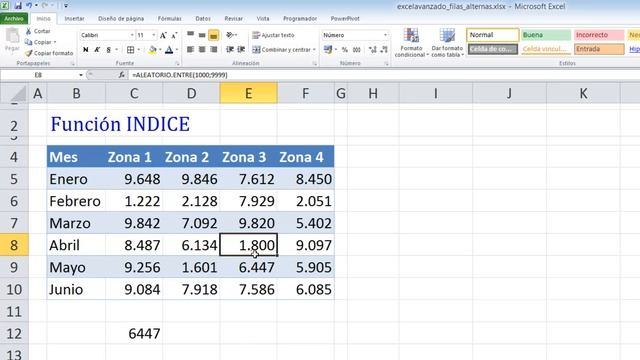The image size is (640, 360).
Task: Set middle vertical alignment
Action: [202, 35]
